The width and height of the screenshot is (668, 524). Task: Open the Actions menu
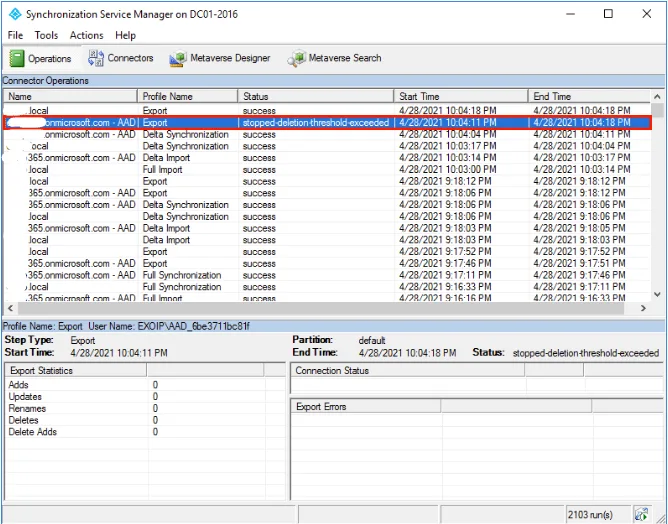[86, 35]
